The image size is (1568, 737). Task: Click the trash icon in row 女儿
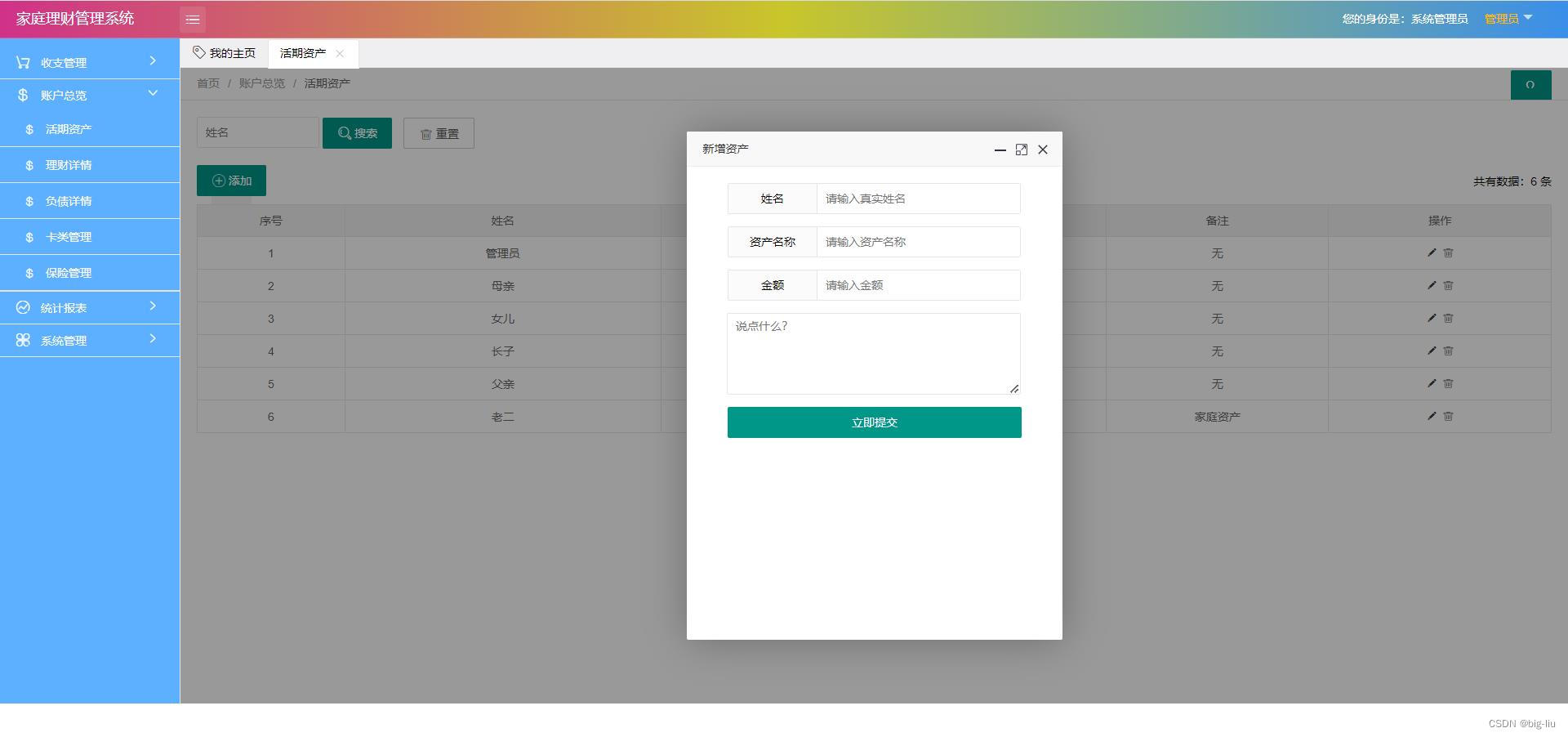(1448, 318)
